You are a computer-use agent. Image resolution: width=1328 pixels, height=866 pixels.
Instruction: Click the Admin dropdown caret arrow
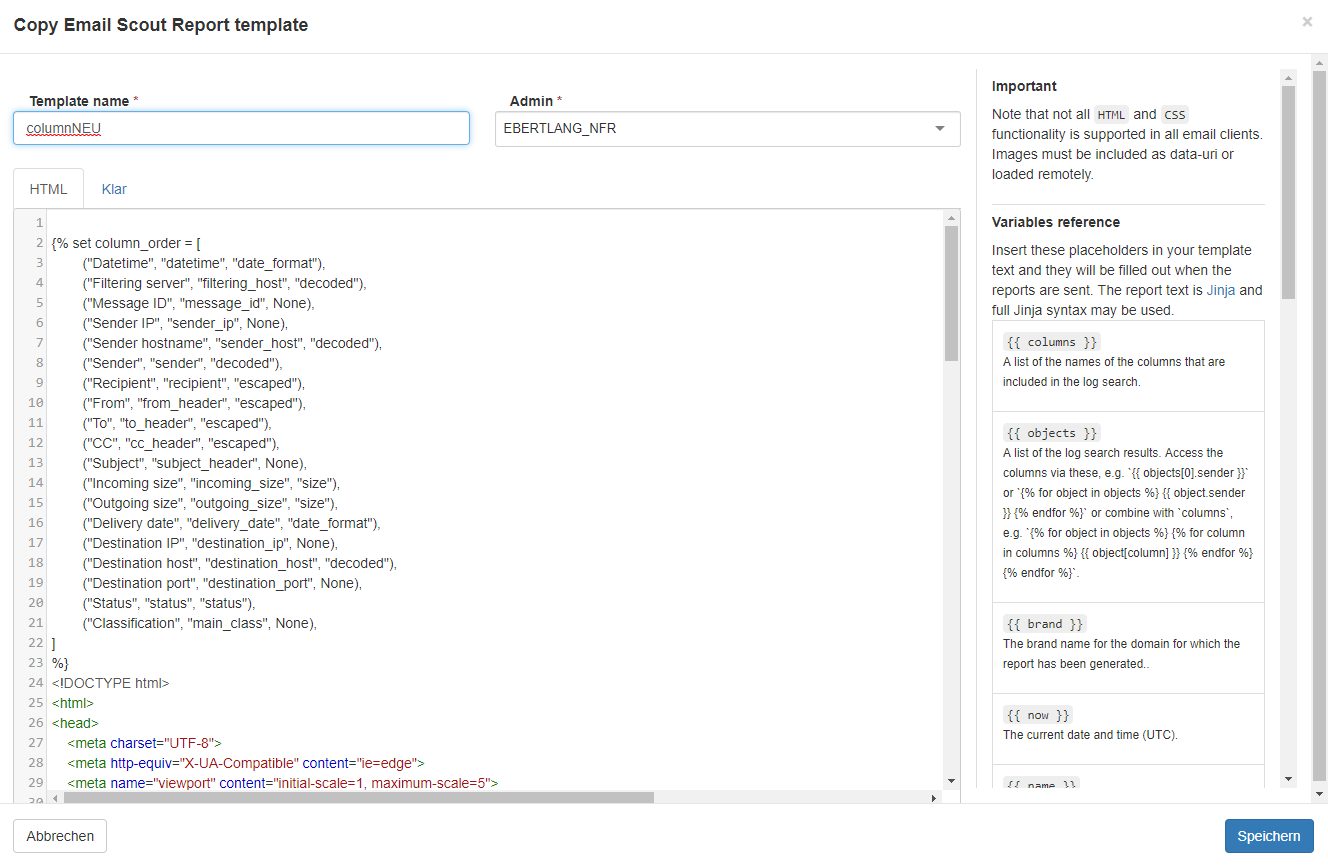(939, 129)
